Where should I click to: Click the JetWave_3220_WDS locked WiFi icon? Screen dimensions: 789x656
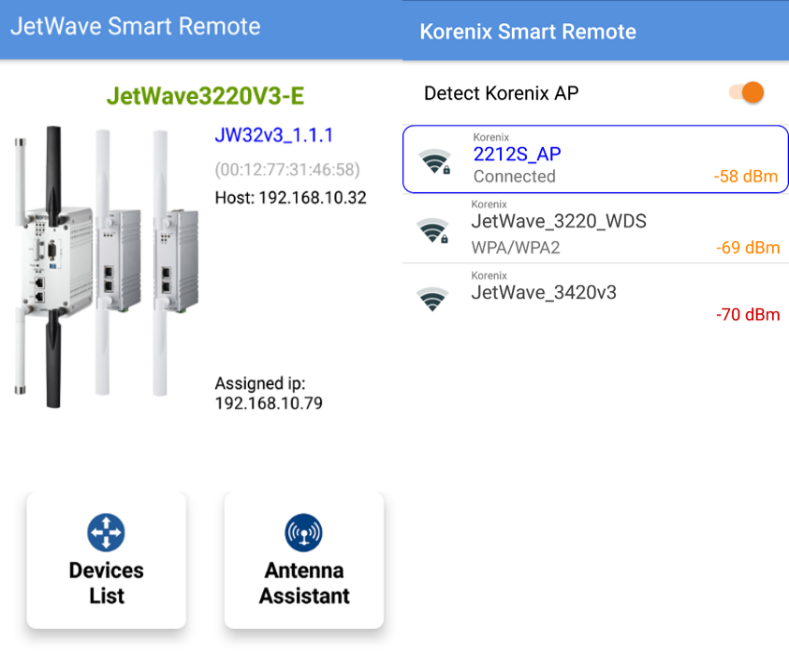[x=433, y=230]
